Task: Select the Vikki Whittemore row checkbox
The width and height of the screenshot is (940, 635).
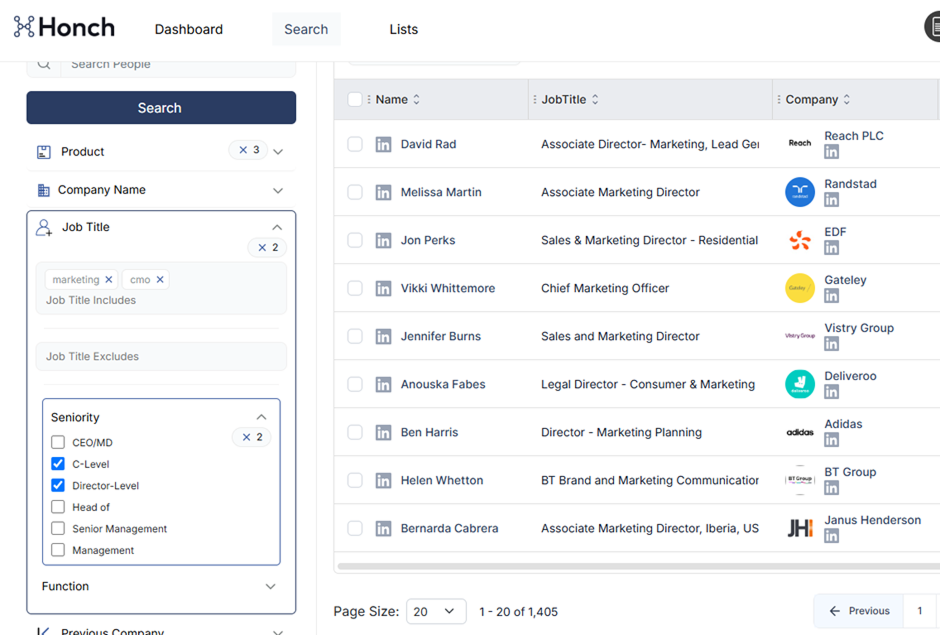Action: click(355, 288)
